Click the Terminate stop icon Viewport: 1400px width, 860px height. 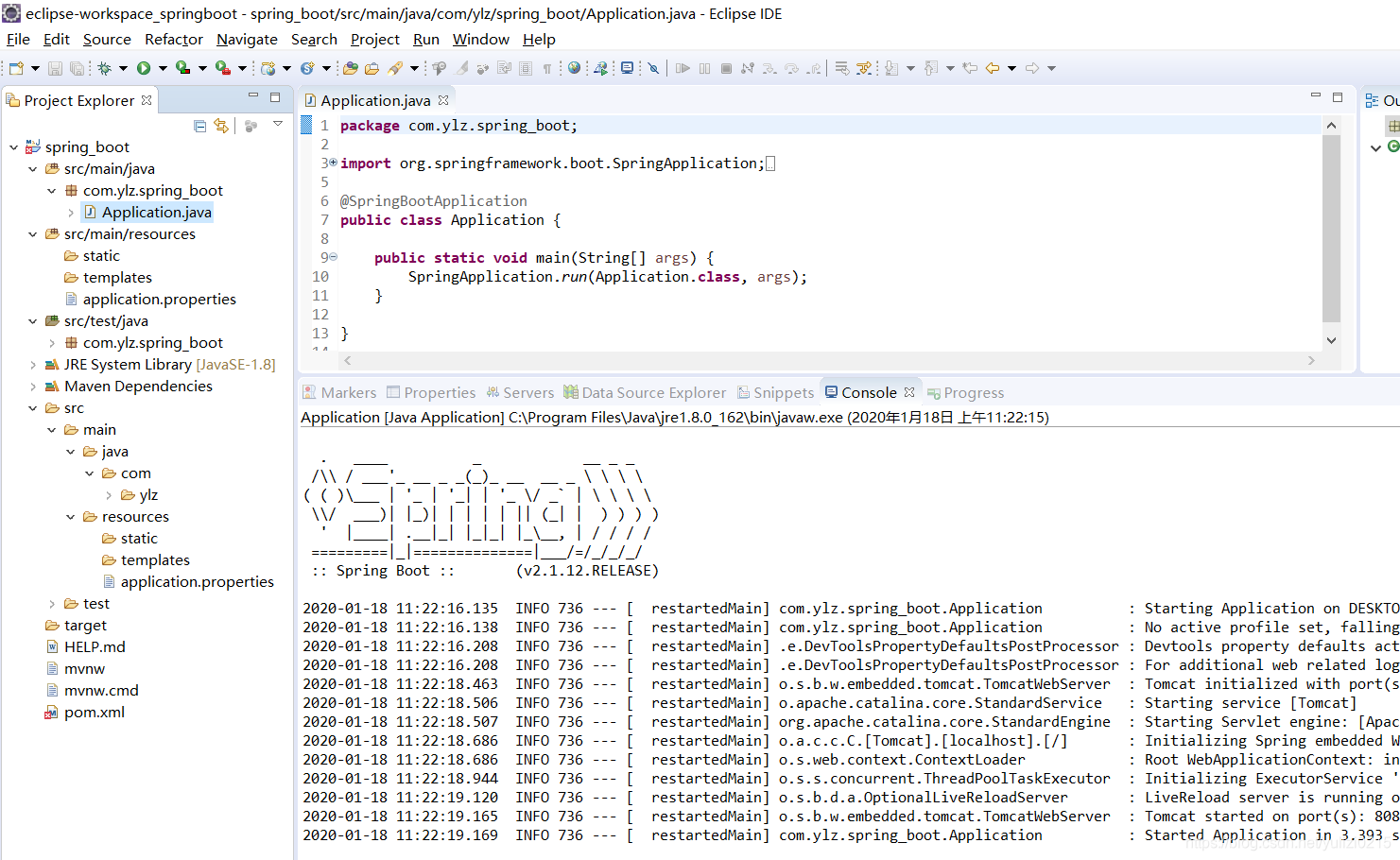tap(726, 68)
